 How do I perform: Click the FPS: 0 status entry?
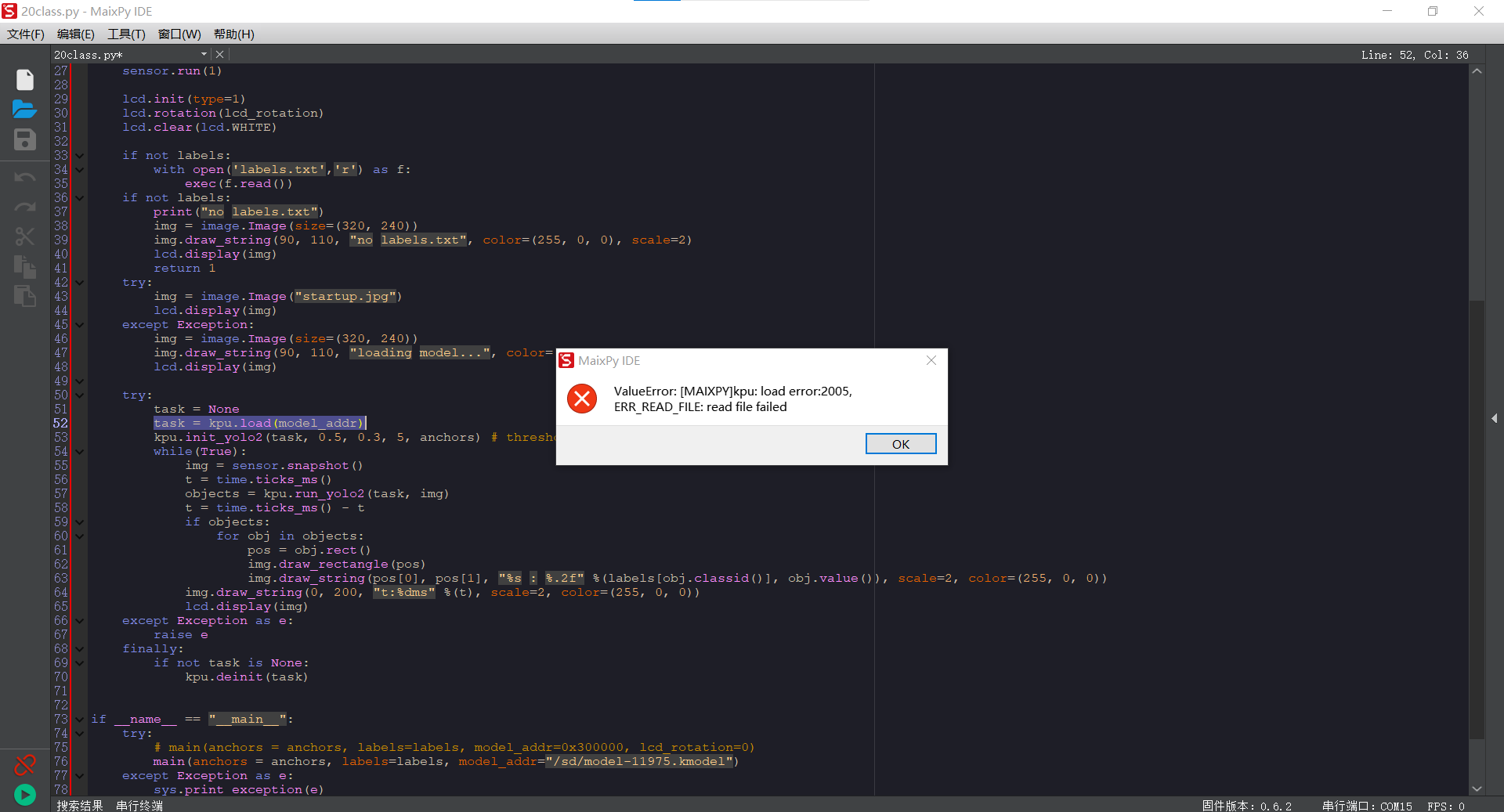1446,806
